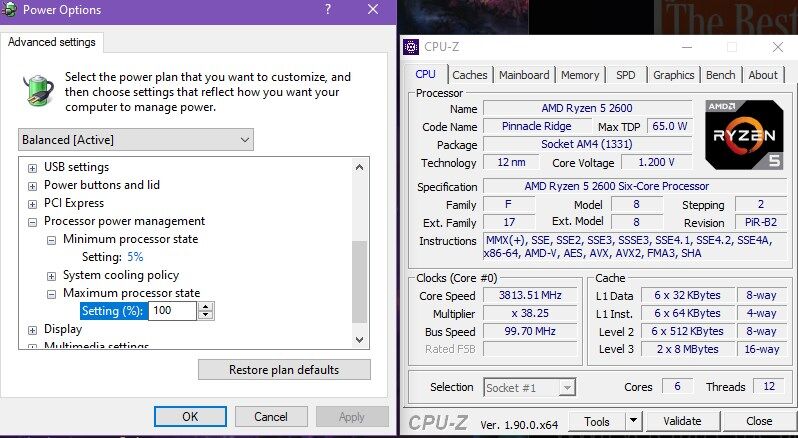This screenshot has width=798, height=438.
Task: Expand the USB settings node
Action: point(33,168)
